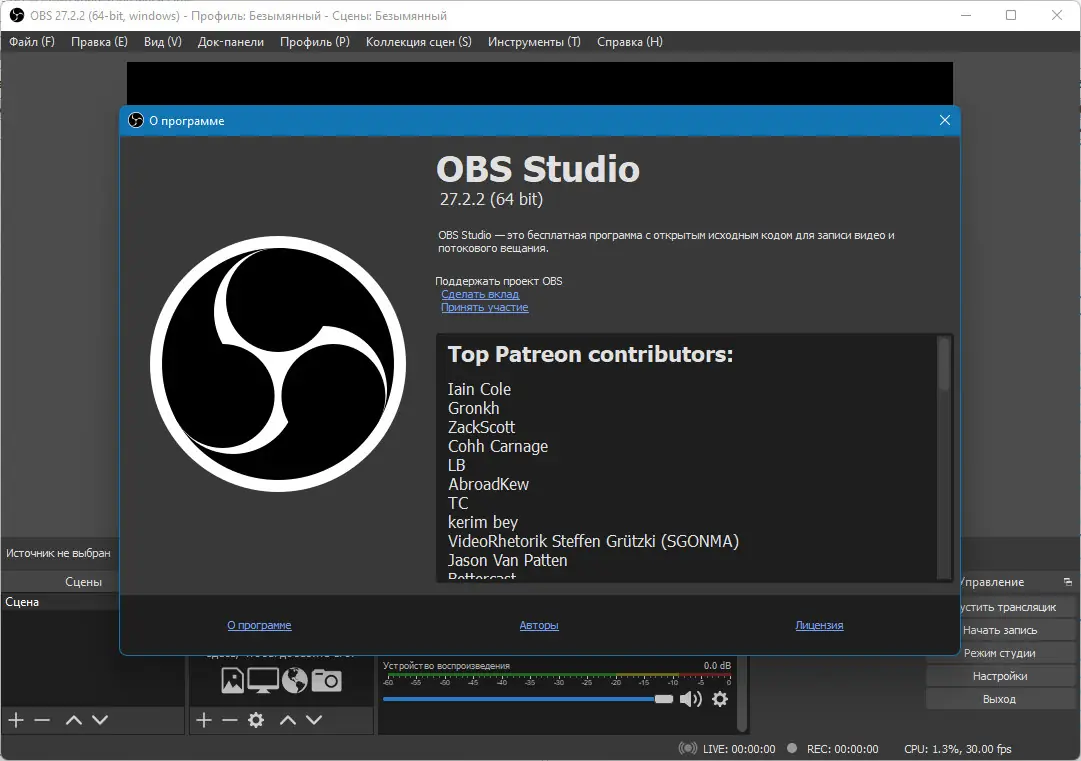
Task: Click the Начать запись button
Action: point(1002,630)
